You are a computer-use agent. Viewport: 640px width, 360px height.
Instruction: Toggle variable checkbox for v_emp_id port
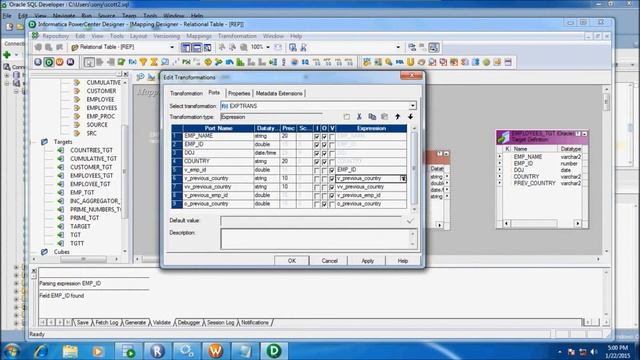pyautogui.click(x=332, y=170)
